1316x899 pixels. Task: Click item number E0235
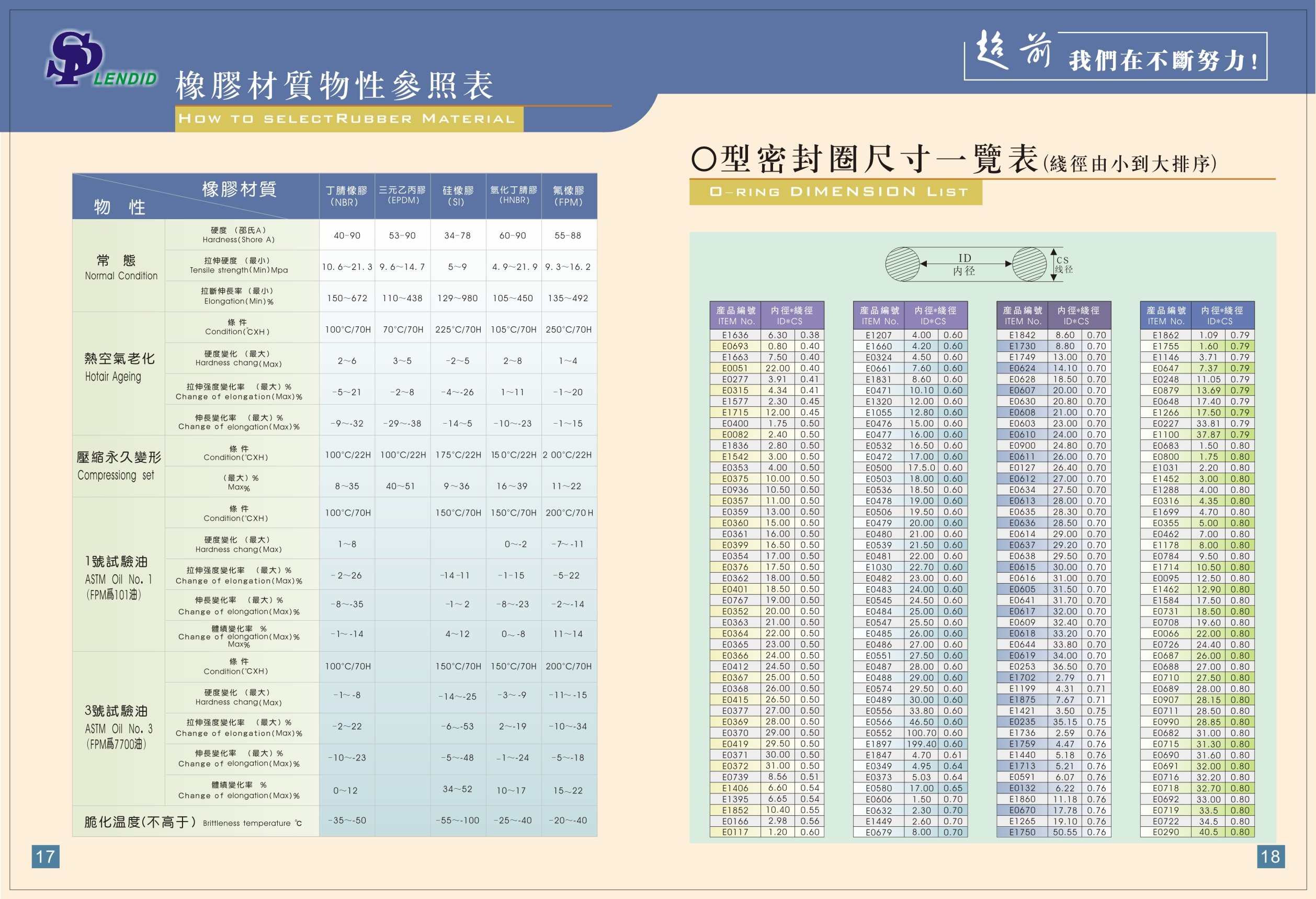[1022, 722]
